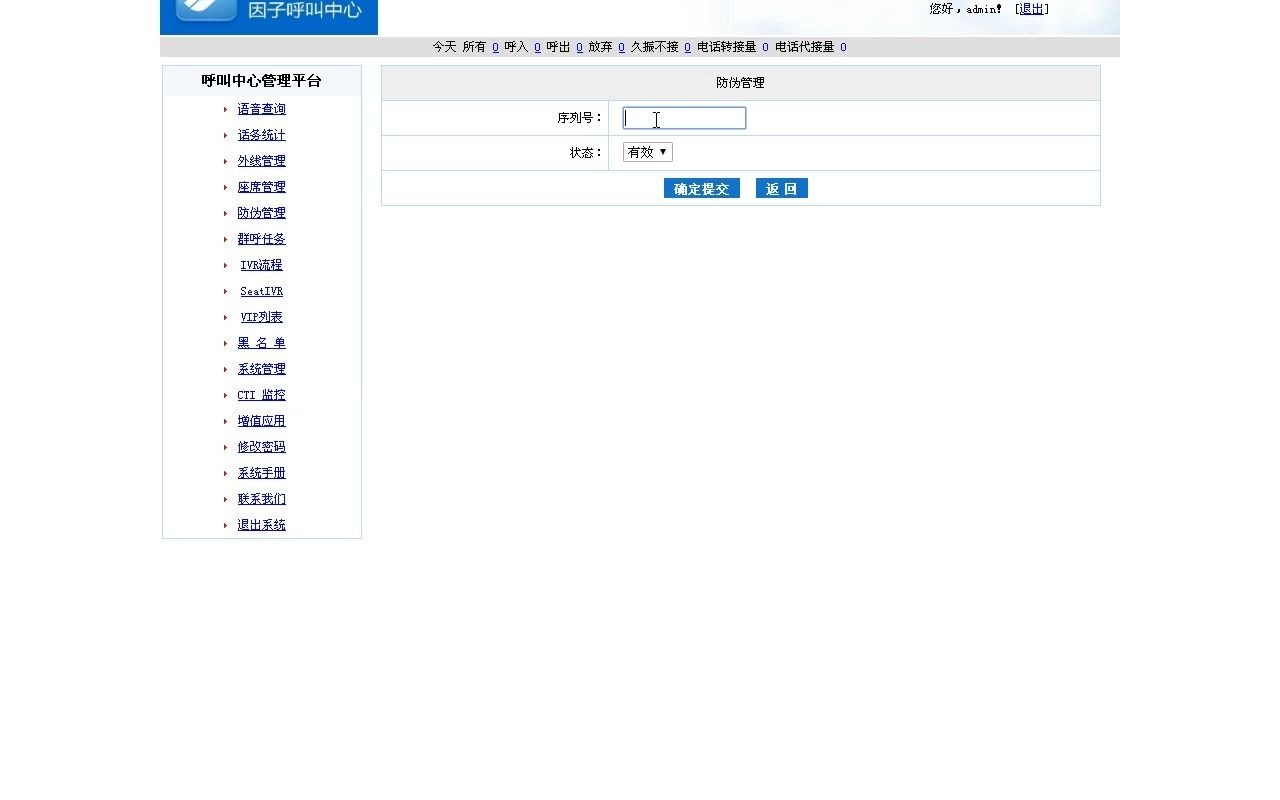Click the 返 回 button
This screenshot has height=800, width=1280.
pyautogui.click(x=781, y=188)
